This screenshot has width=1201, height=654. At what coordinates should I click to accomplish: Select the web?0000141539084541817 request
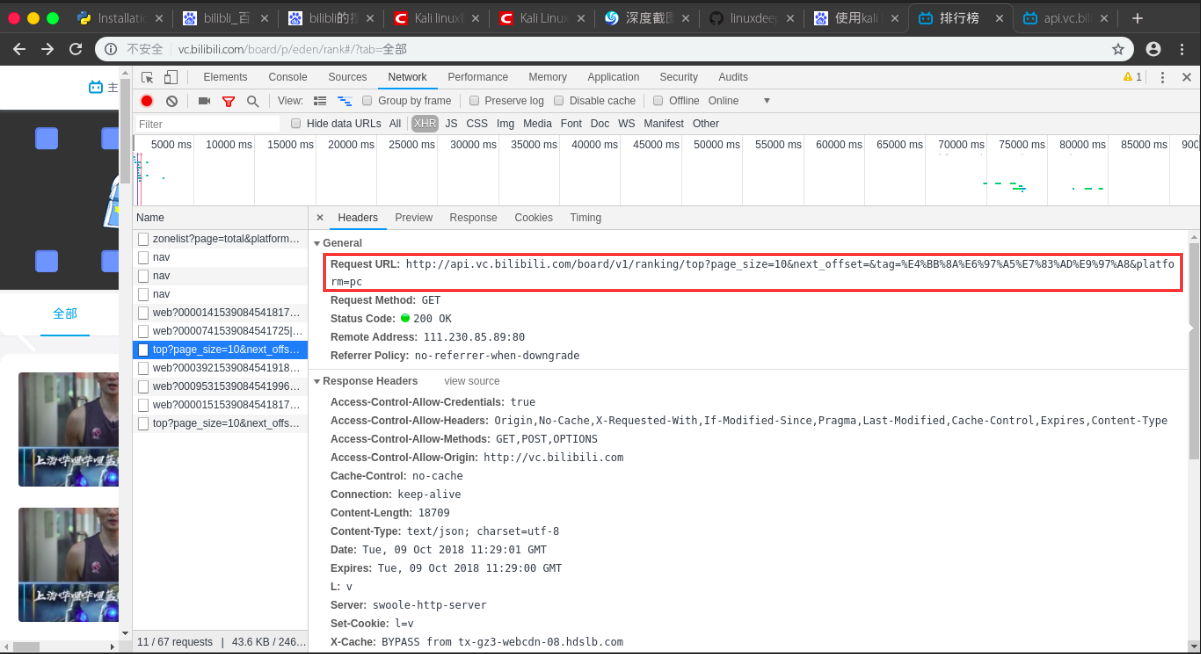(220, 313)
